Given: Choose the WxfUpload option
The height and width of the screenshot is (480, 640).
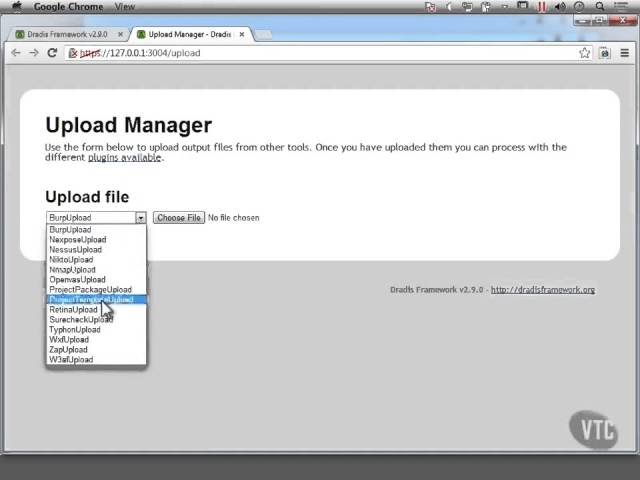Looking at the screenshot, I should 96,340.
